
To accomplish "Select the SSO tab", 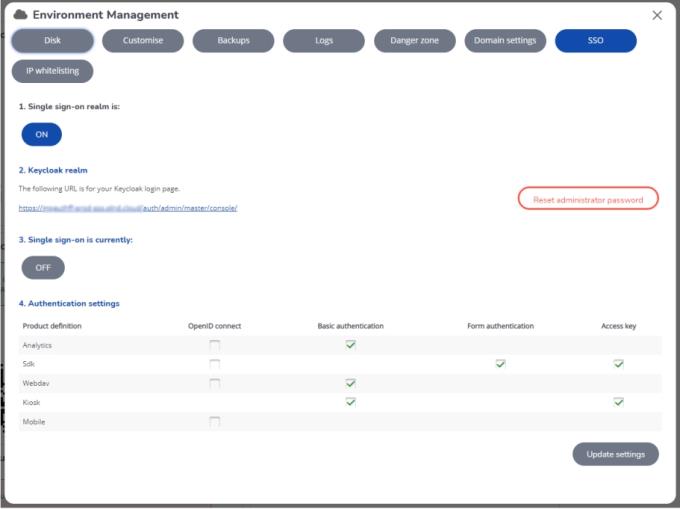I will coord(596,41).
